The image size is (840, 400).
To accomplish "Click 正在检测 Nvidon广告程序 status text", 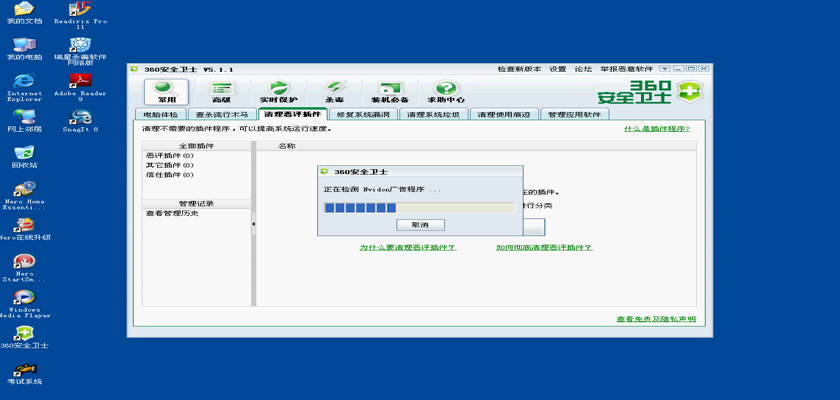I will coord(382,190).
